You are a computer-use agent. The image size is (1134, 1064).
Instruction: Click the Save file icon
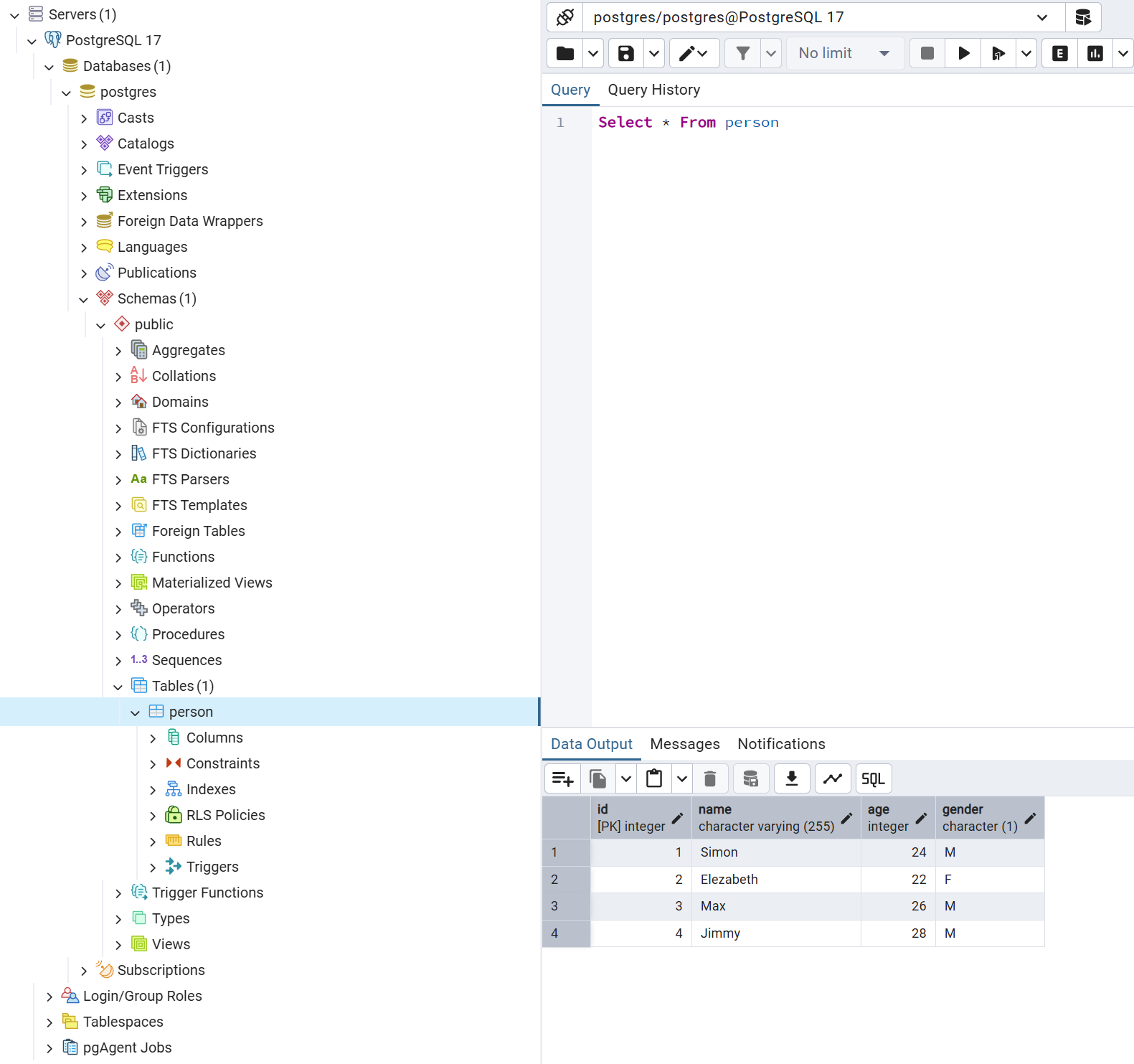[x=625, y=53]
